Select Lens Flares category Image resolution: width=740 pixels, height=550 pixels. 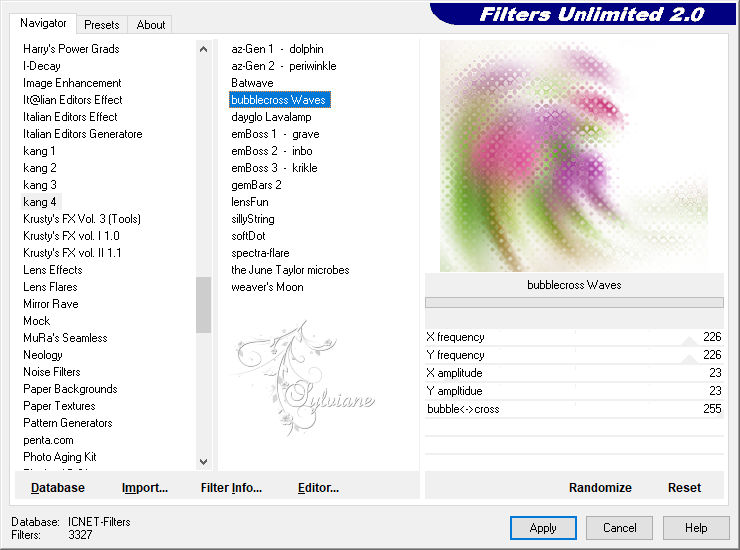[50, 287]
